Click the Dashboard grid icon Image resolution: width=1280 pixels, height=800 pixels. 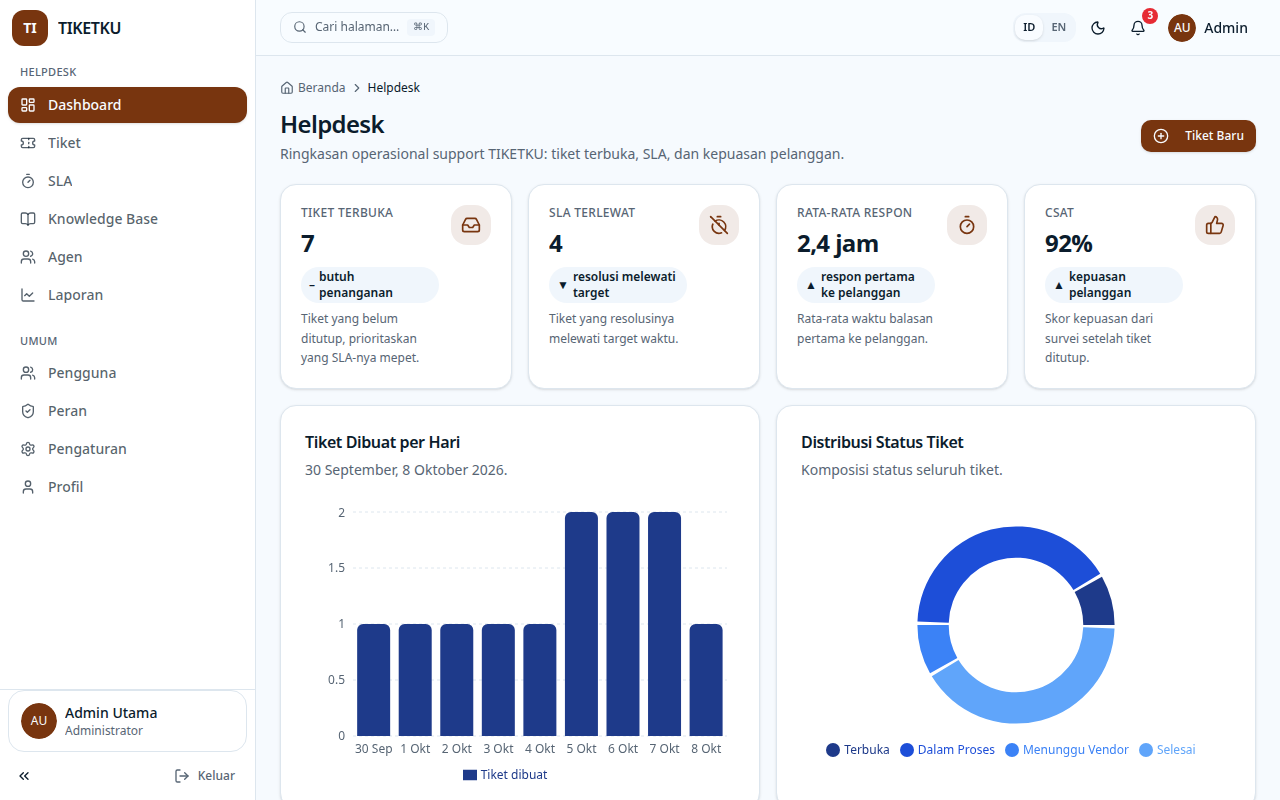coord(28,105)
